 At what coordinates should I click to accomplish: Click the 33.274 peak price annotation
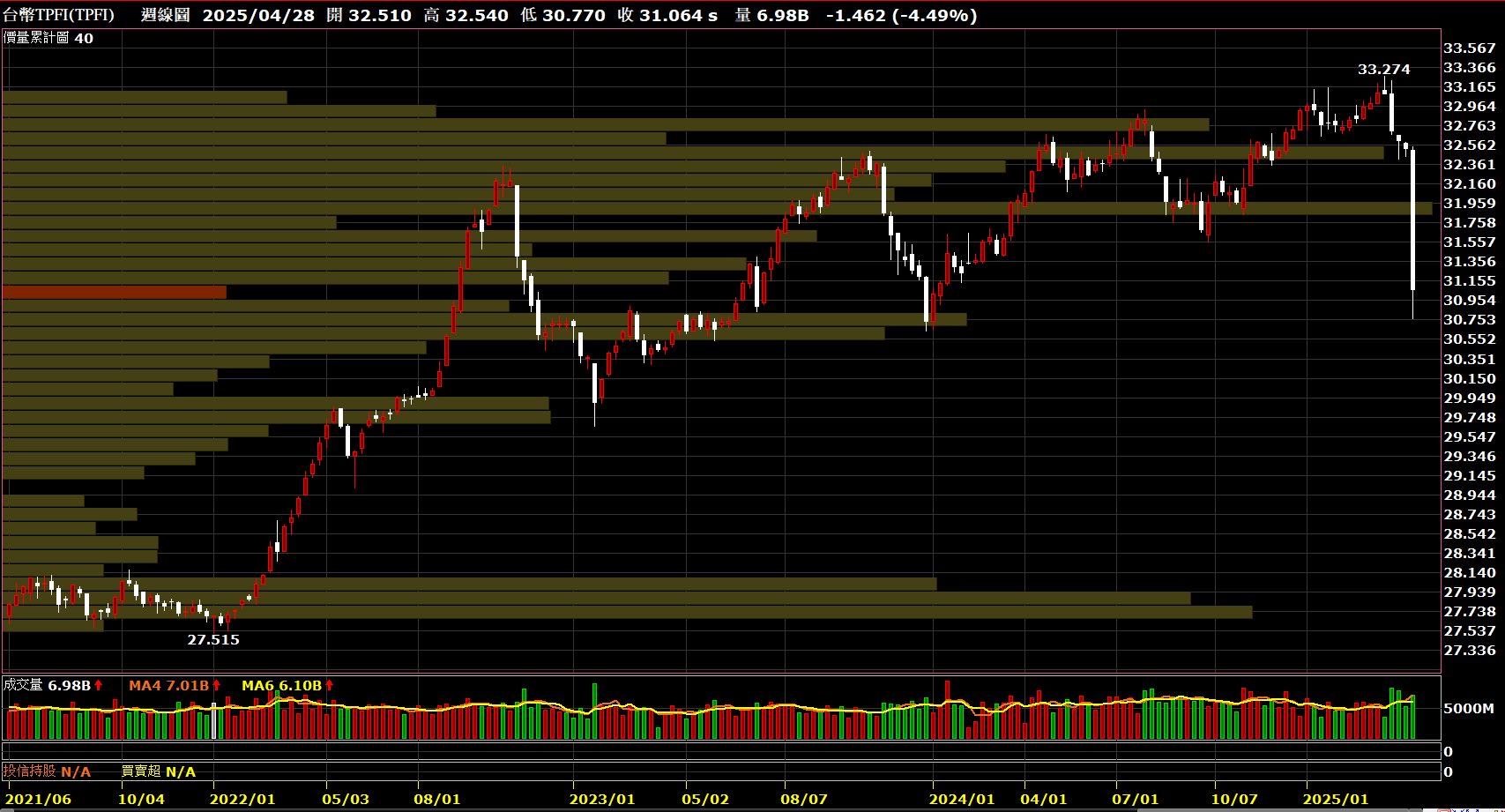1383,69
